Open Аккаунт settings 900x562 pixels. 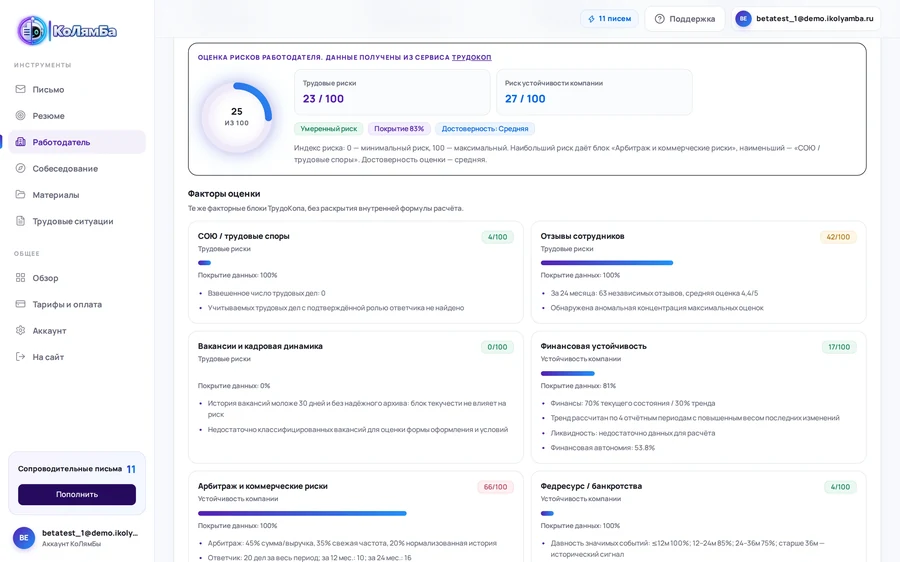(x=77, y=331)
